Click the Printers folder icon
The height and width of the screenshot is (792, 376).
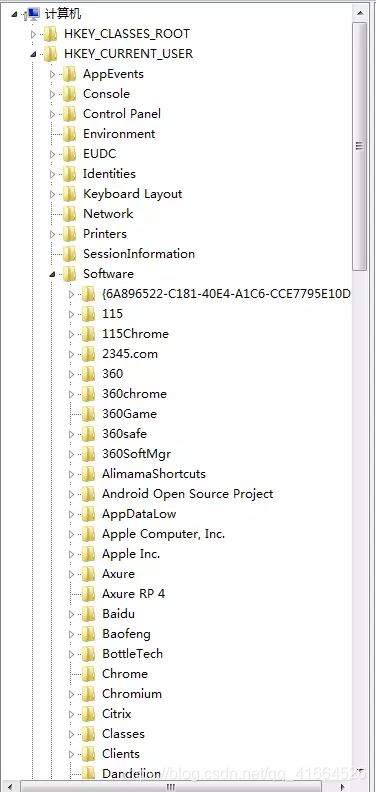click(x=69, y=234)
